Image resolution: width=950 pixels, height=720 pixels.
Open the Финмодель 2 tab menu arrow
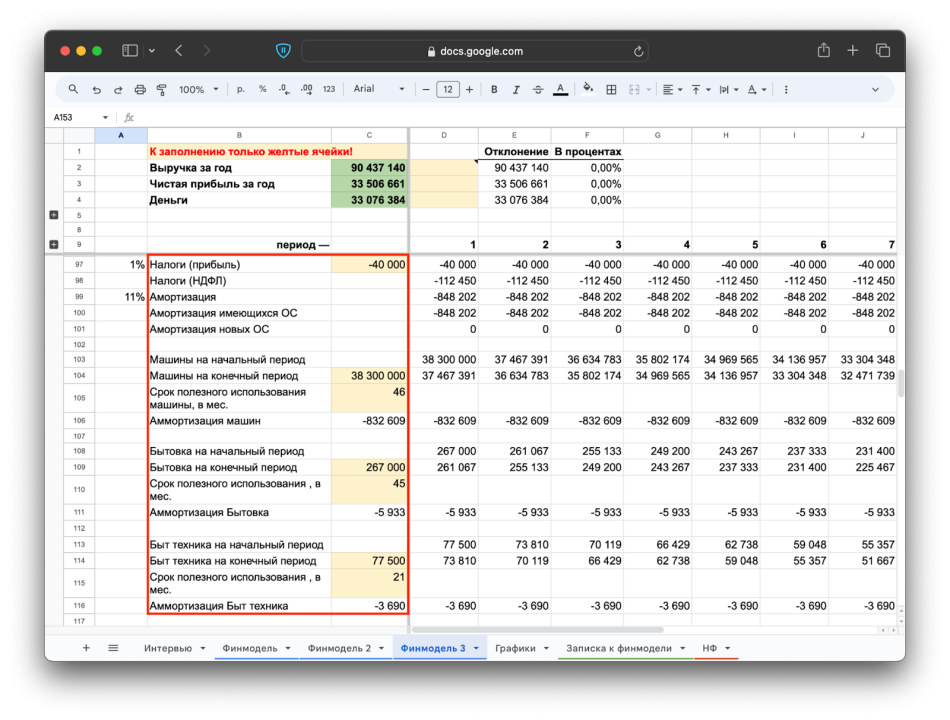pos(381,648)
